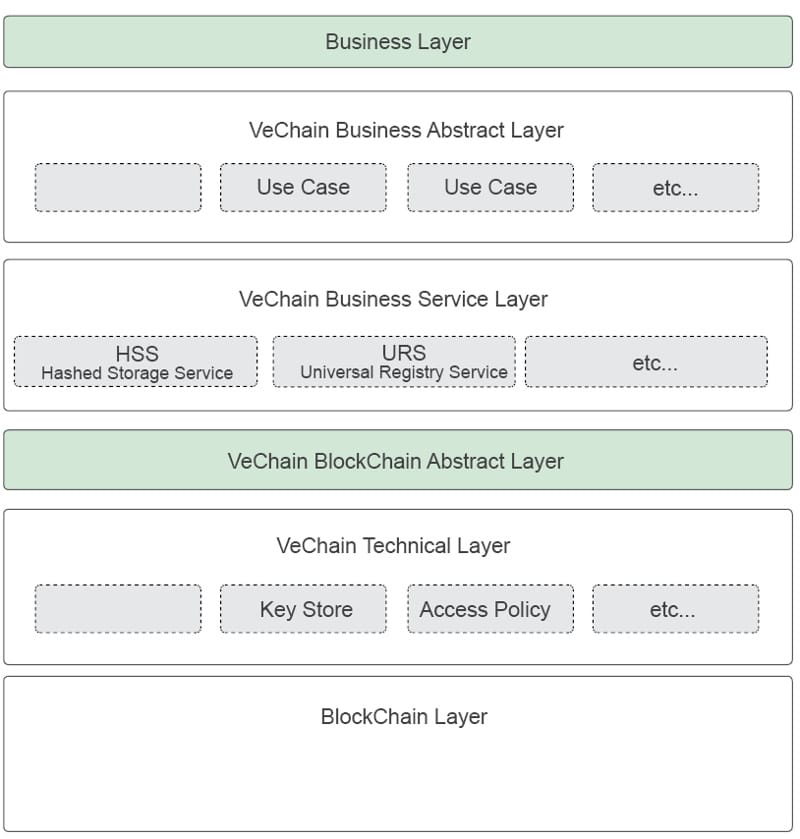Click the BlockChain Layer title text
800x839 pixels.
coord(404,717)
